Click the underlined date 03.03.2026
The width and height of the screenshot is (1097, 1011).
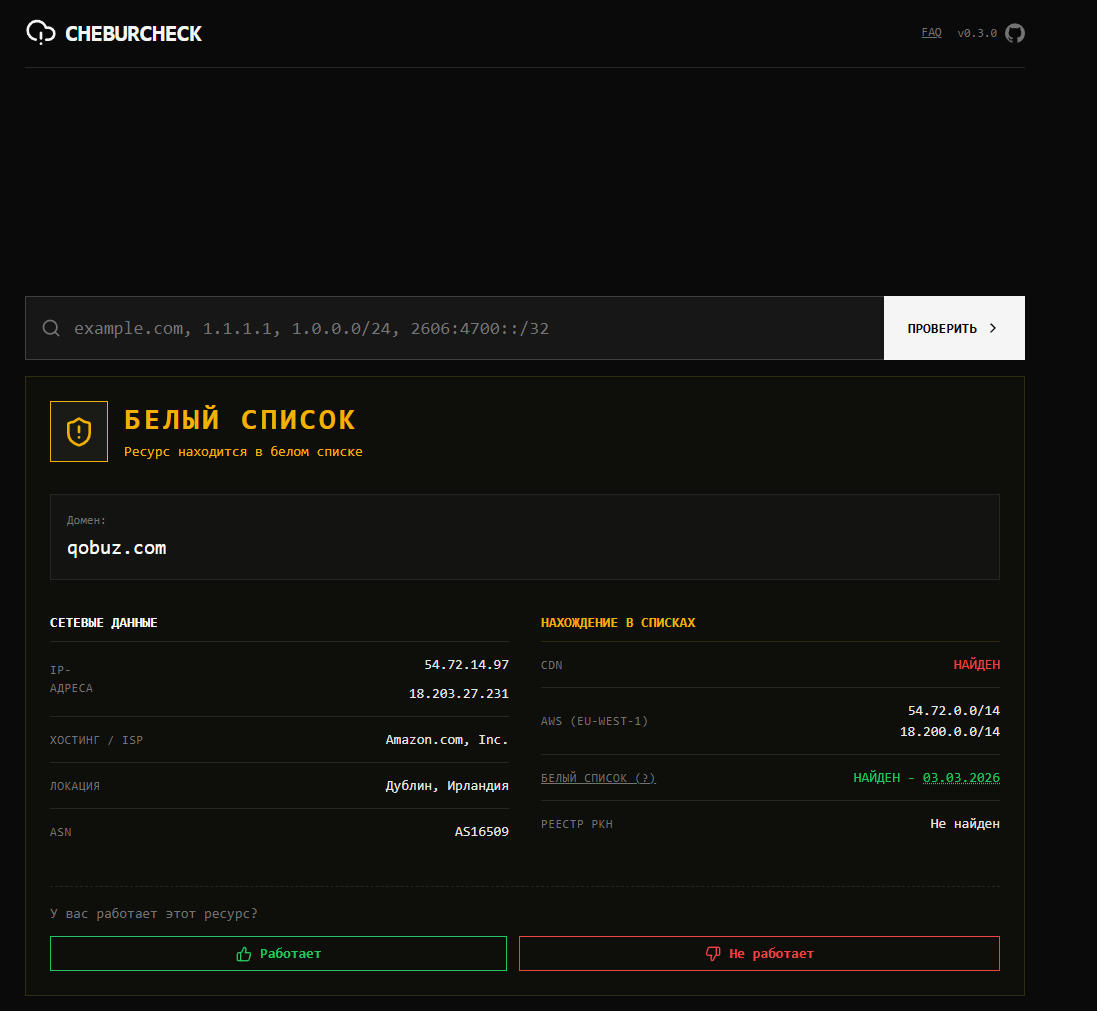click(961, 778)
